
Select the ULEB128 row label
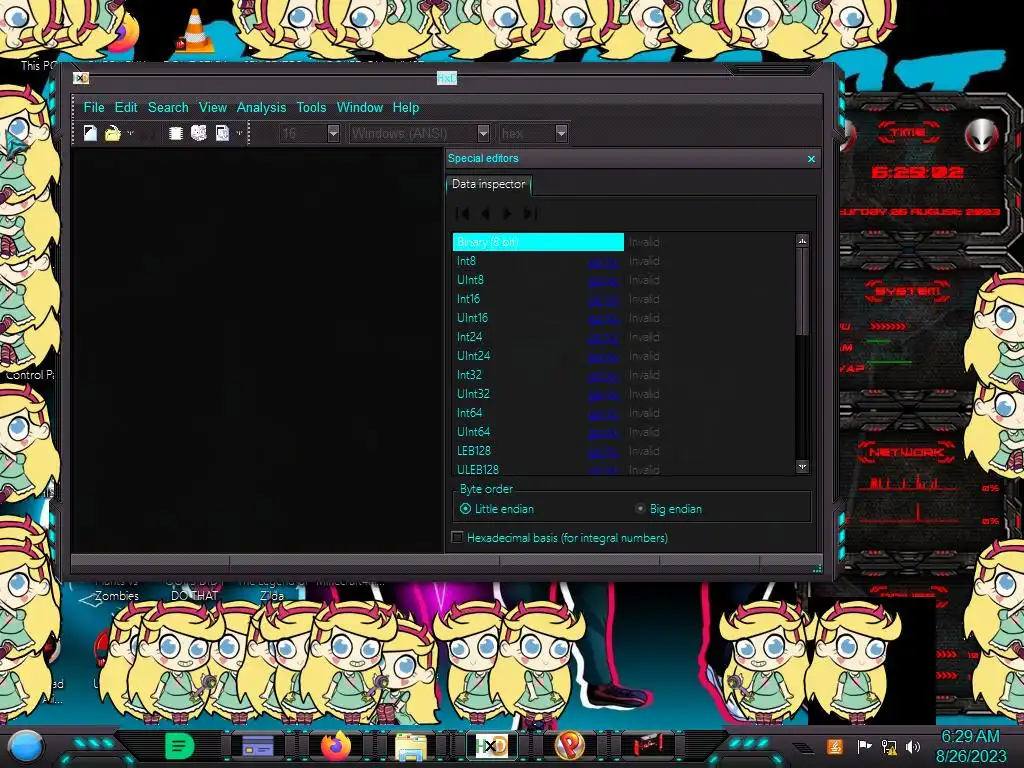[x=477, y=470]
